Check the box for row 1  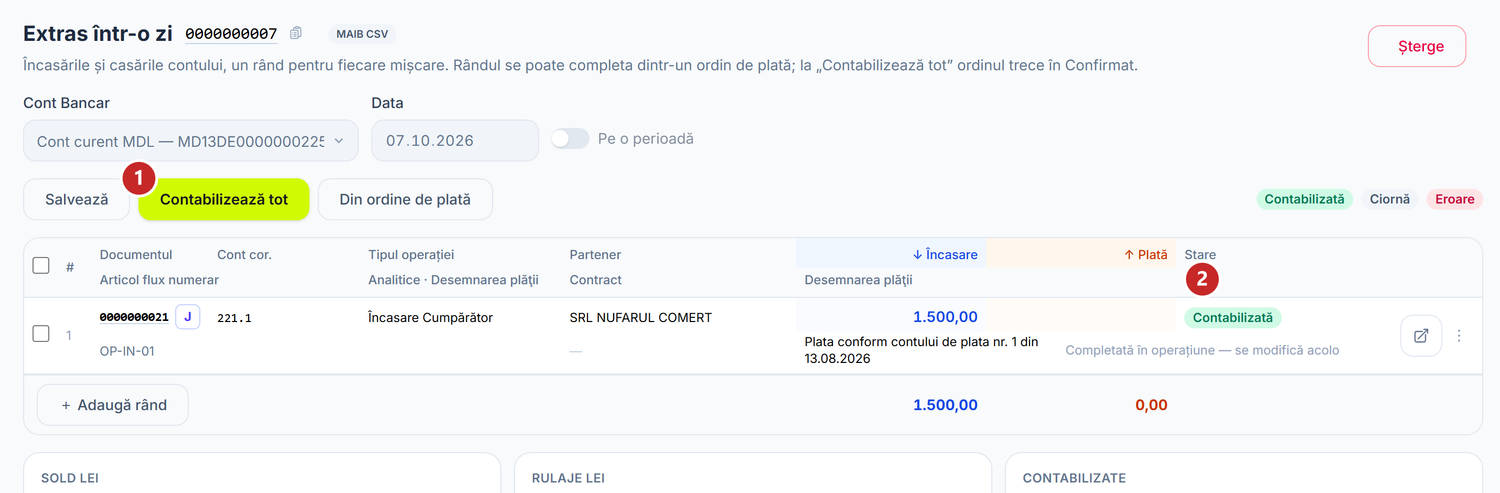(x=41, y=334)
